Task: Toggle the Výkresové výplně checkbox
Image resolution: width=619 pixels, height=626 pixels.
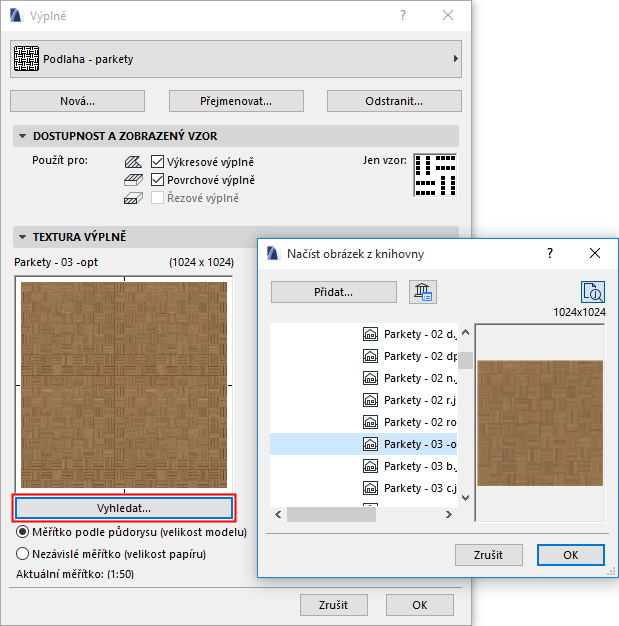Action: (157, 162)
